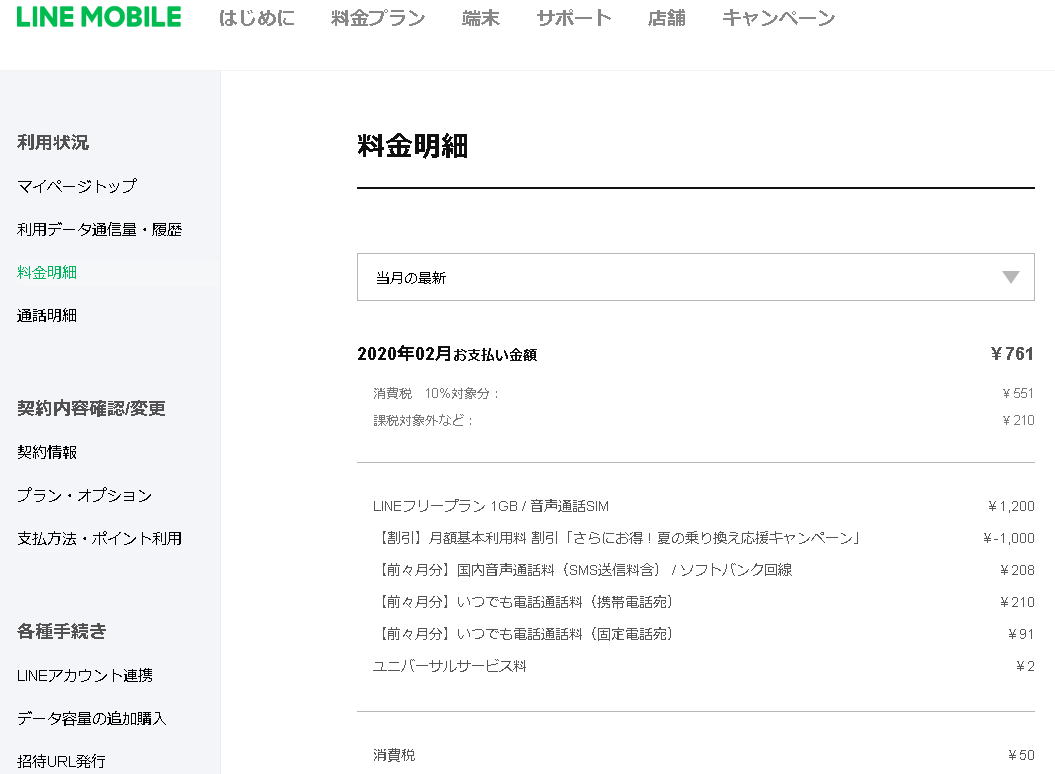Go to マイページトップ in sidebar
The width and height of the screenshot is (1055, 774).
pos(77,186)
